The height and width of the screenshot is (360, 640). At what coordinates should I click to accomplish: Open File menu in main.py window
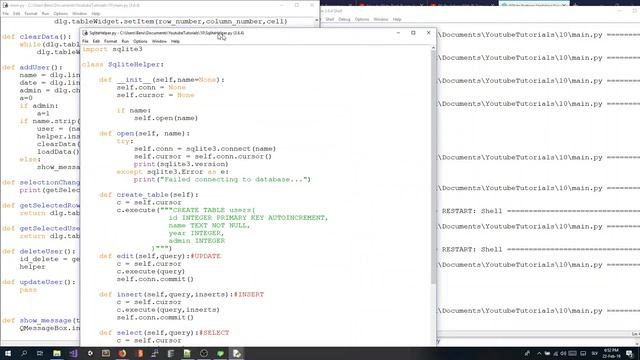(6, 13)
